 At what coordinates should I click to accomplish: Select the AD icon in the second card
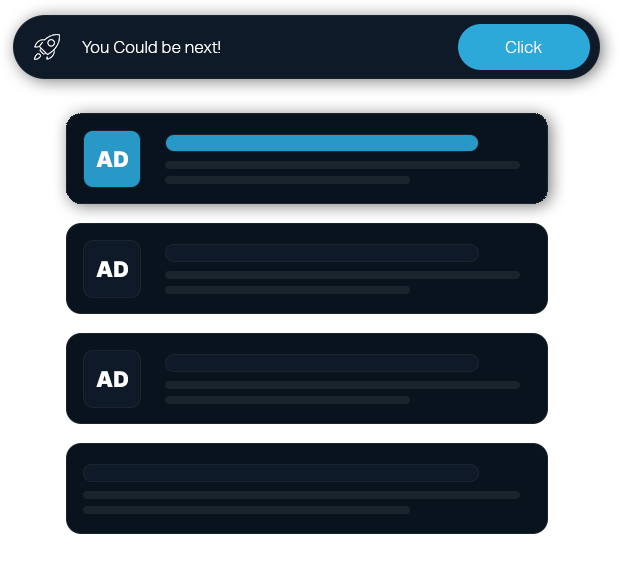coord(112,269)
